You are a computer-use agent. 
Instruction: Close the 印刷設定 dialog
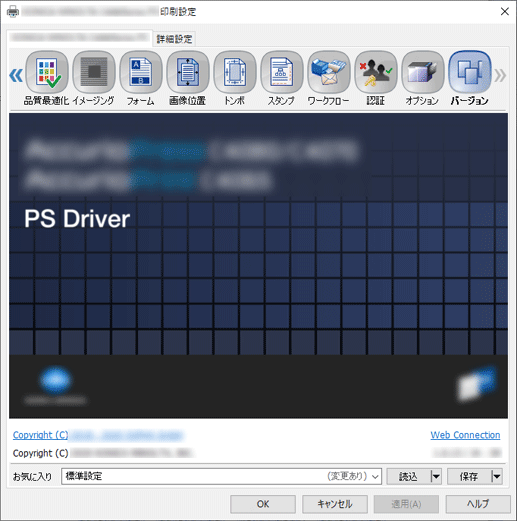505,12
